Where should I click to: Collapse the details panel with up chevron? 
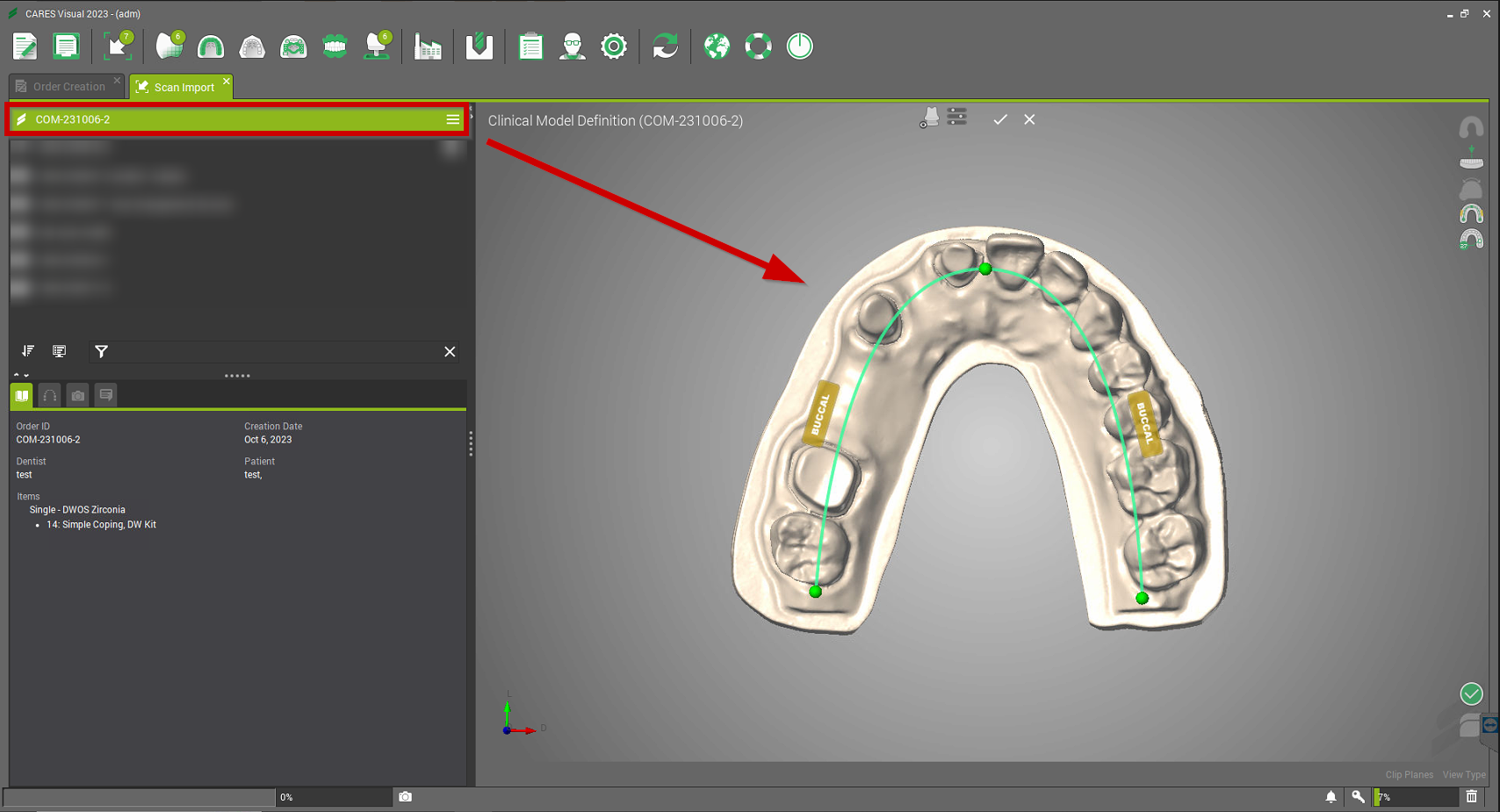pos(17,376)
